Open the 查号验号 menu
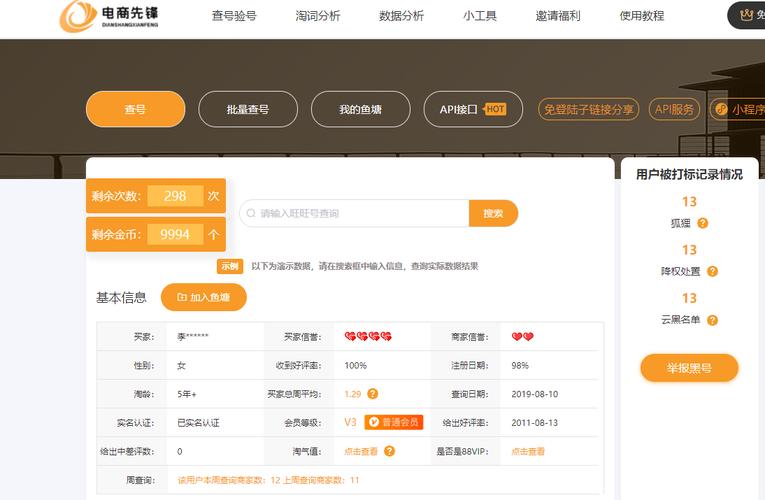 coord(234,16)
